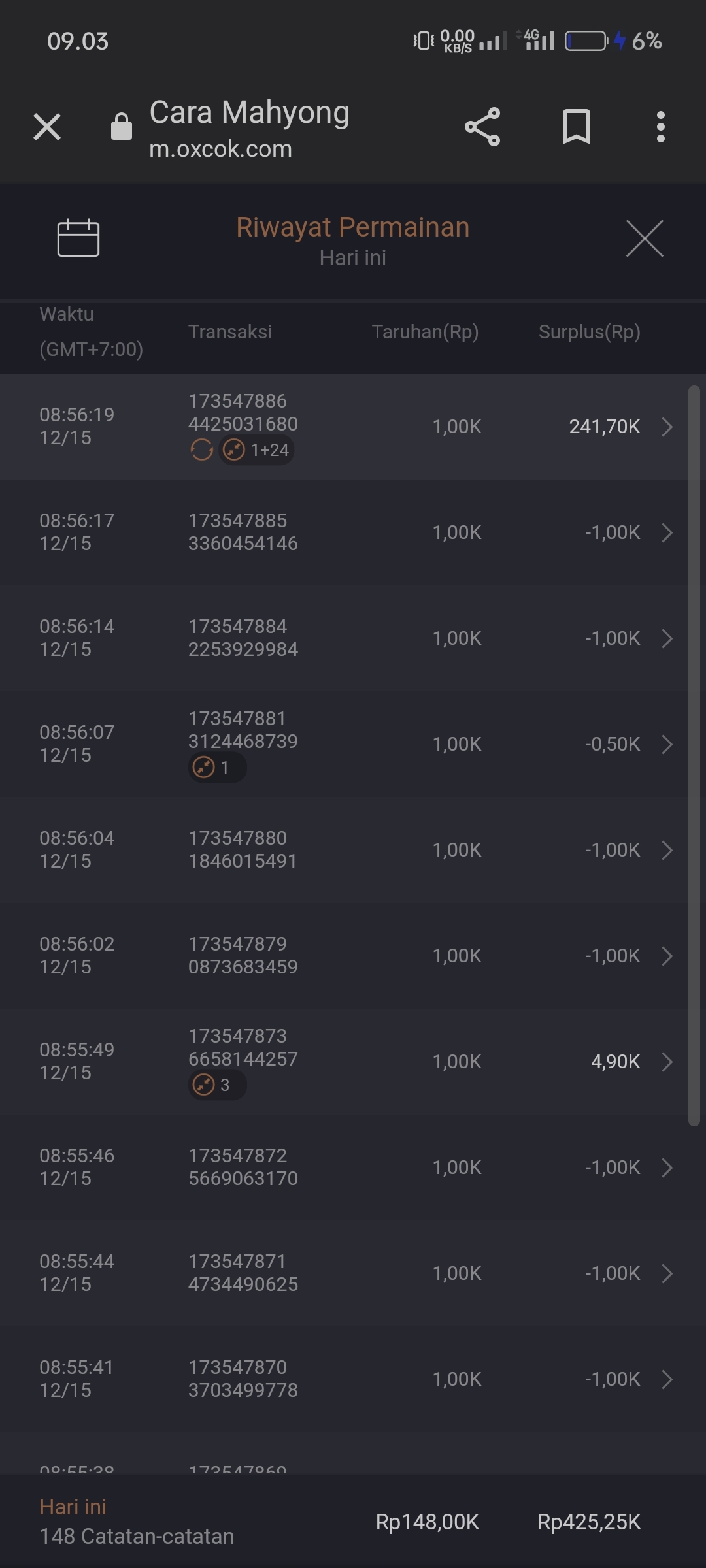Screen dimensions: 706x1568
Task: Close the Riwayat Permainan panel
Action: point(645,238)
